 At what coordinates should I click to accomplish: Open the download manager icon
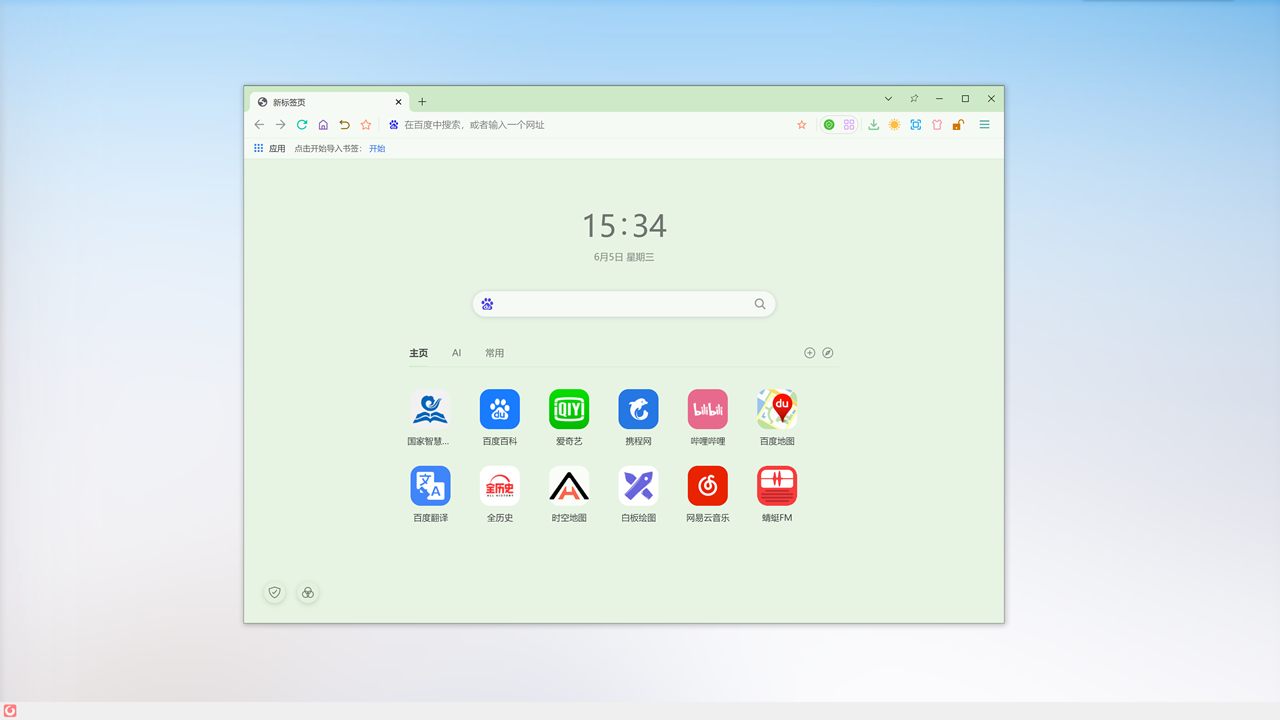point(873,124)
